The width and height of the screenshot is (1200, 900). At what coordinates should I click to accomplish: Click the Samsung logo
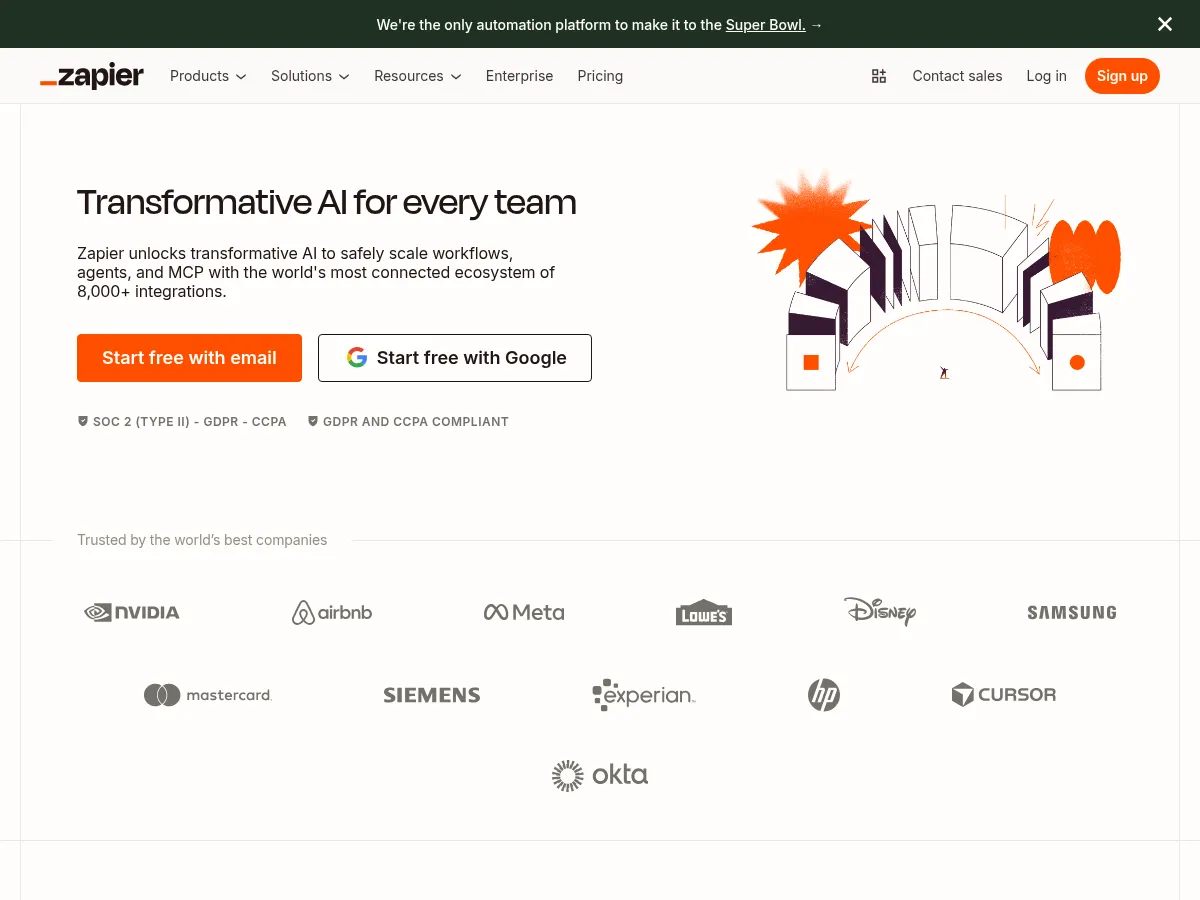click(x=1071, y=612)
